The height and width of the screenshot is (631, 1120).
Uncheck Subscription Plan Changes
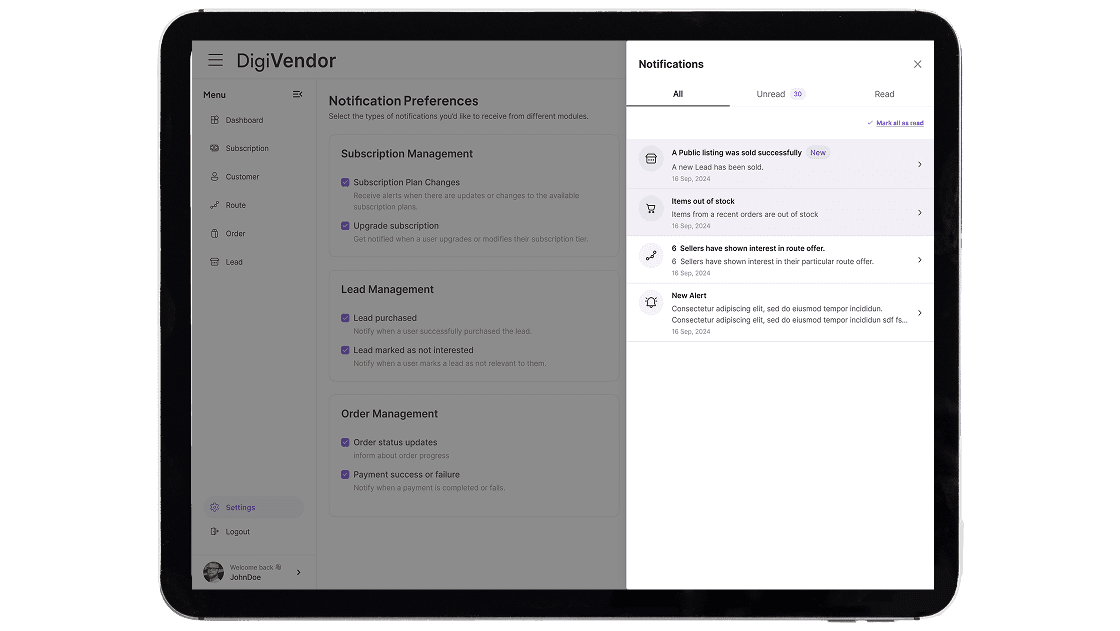(x=346, y=183)
